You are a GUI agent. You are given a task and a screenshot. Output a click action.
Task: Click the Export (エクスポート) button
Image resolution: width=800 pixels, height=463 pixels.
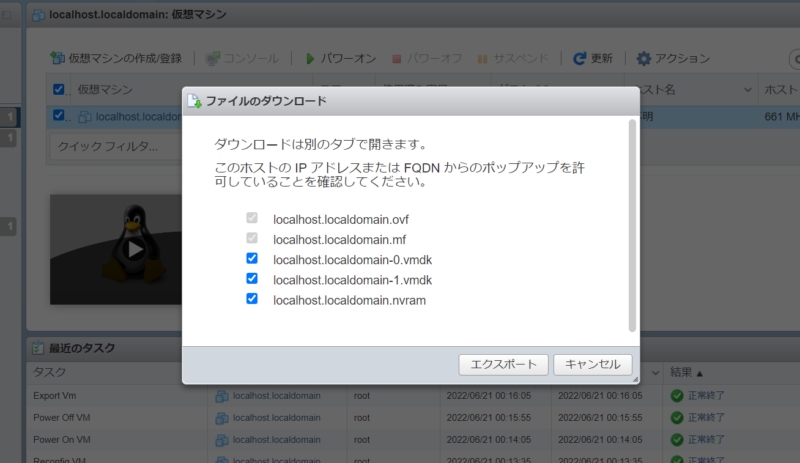(503, 364)
